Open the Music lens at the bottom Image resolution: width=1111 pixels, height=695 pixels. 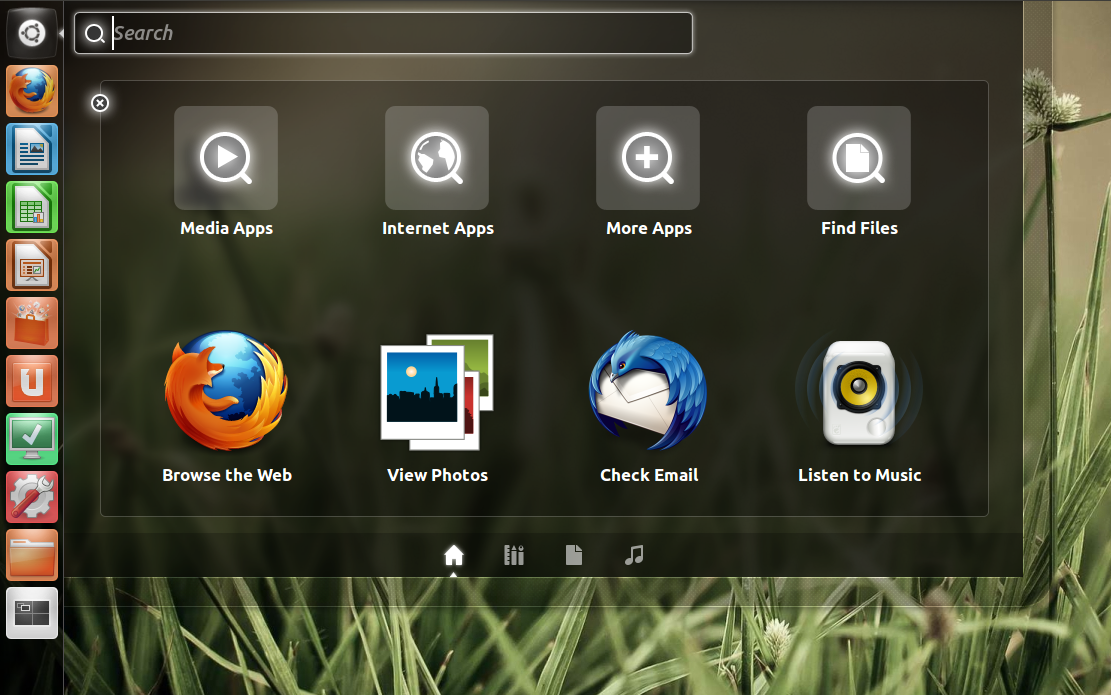pyautogui.click(x=634, y=555)
